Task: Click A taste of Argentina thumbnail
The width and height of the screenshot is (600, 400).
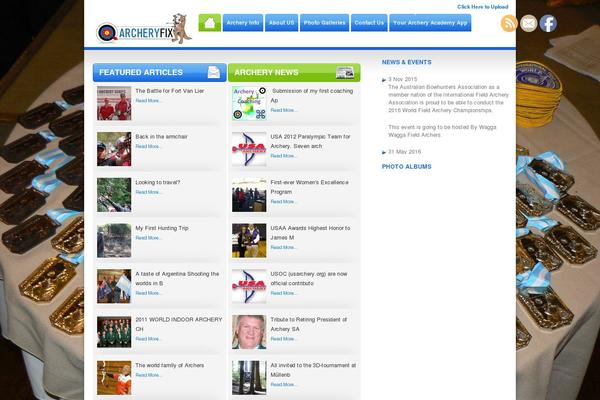Action: pos(114,286)
